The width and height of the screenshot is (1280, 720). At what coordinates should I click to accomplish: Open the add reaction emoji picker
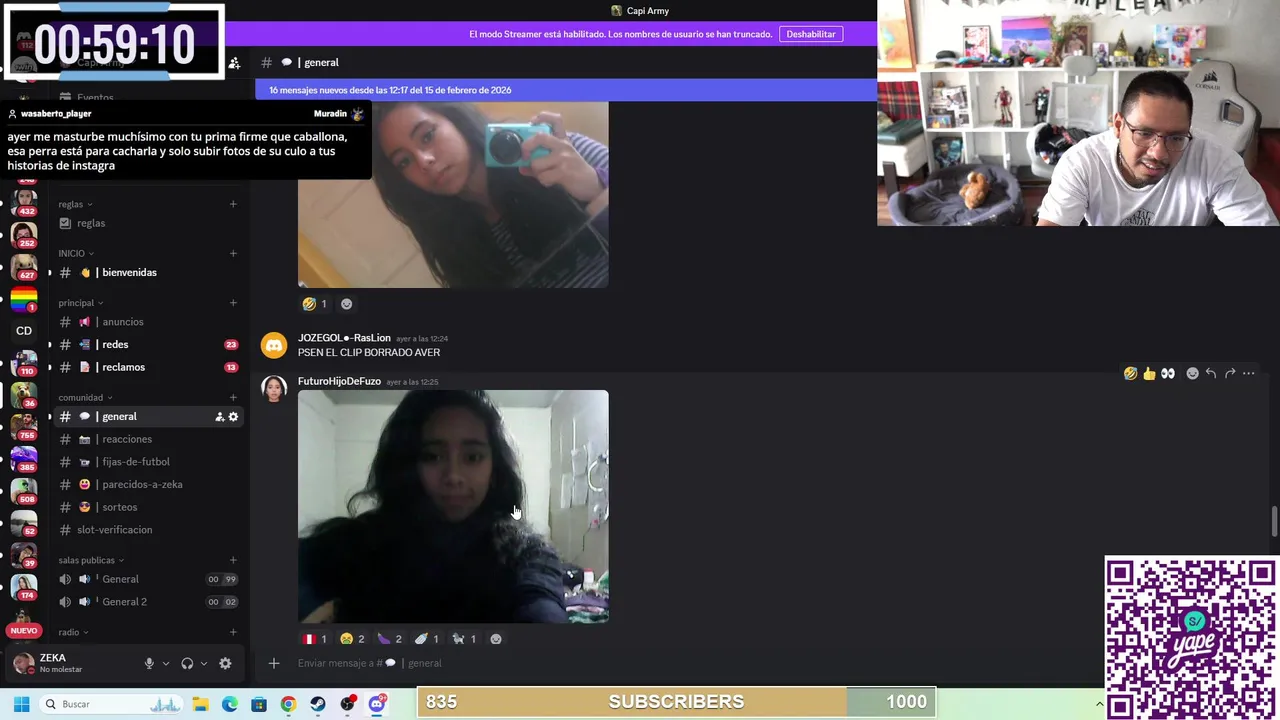[x=1192, y=373]
